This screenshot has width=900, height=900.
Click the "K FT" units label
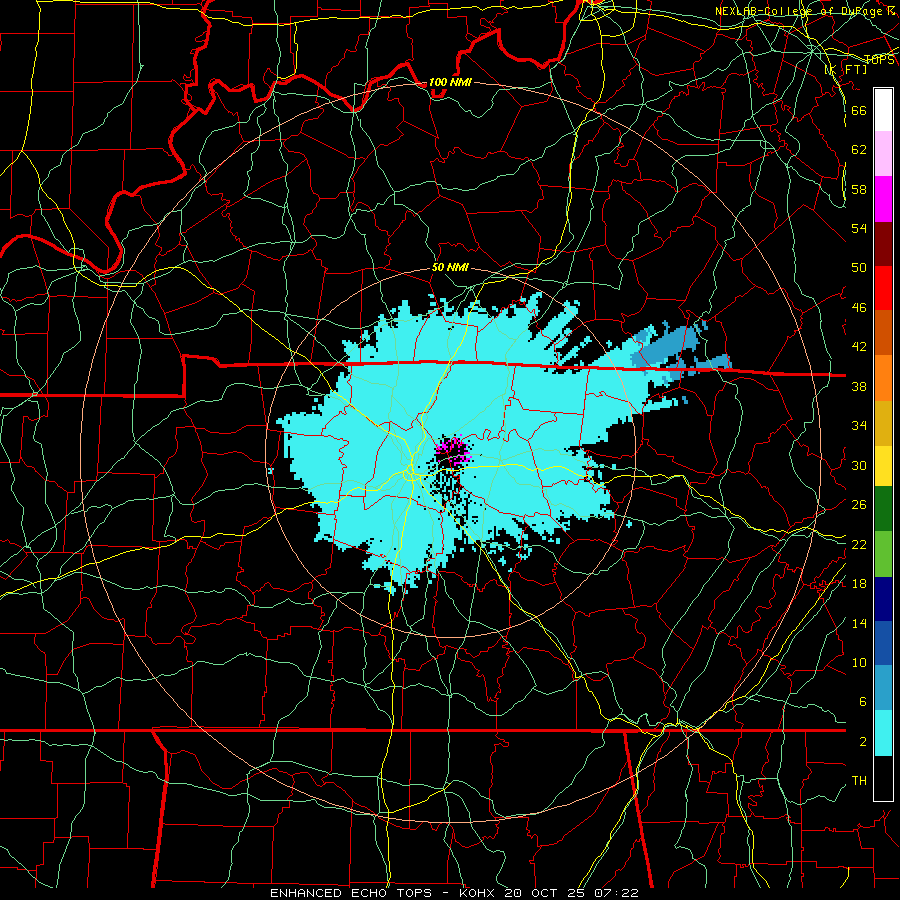846,69
